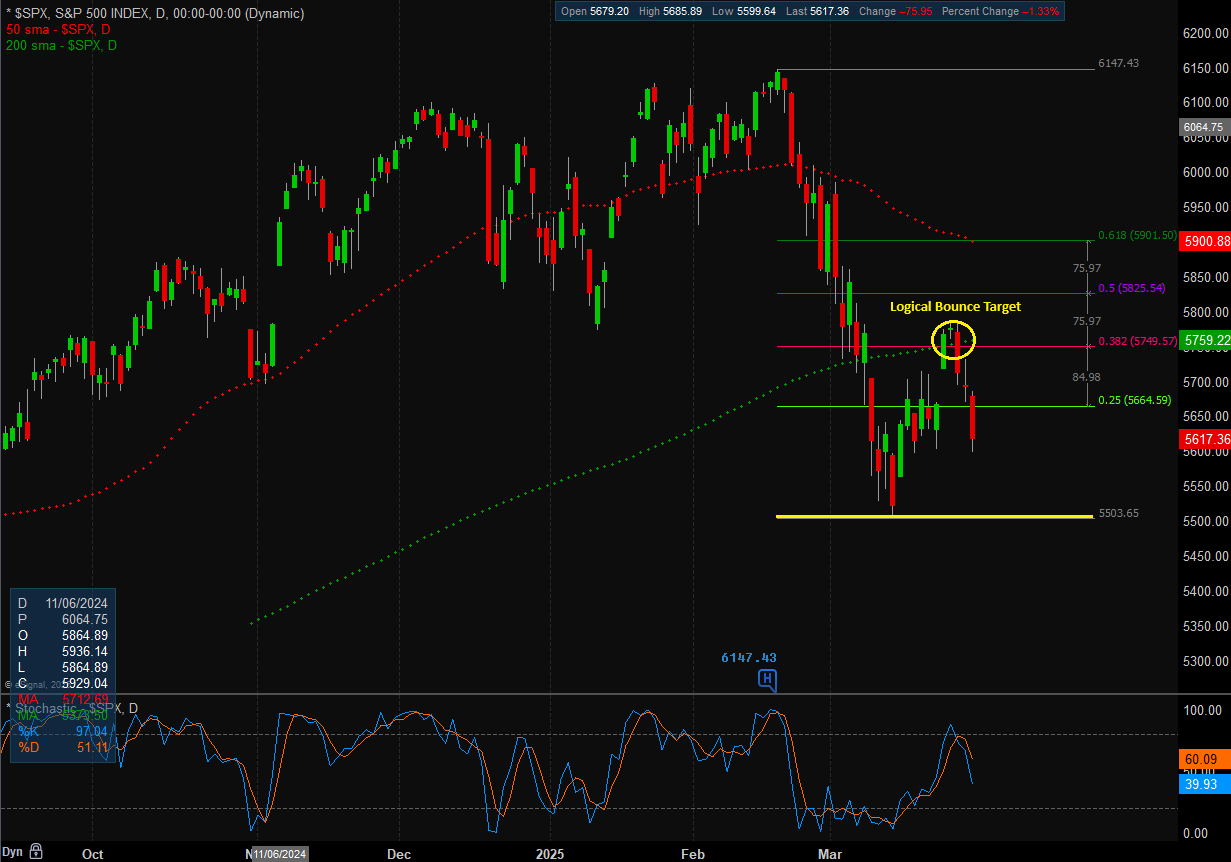Click the Stochastic study title label
The image size is (1231, 862).
point(75,708)
